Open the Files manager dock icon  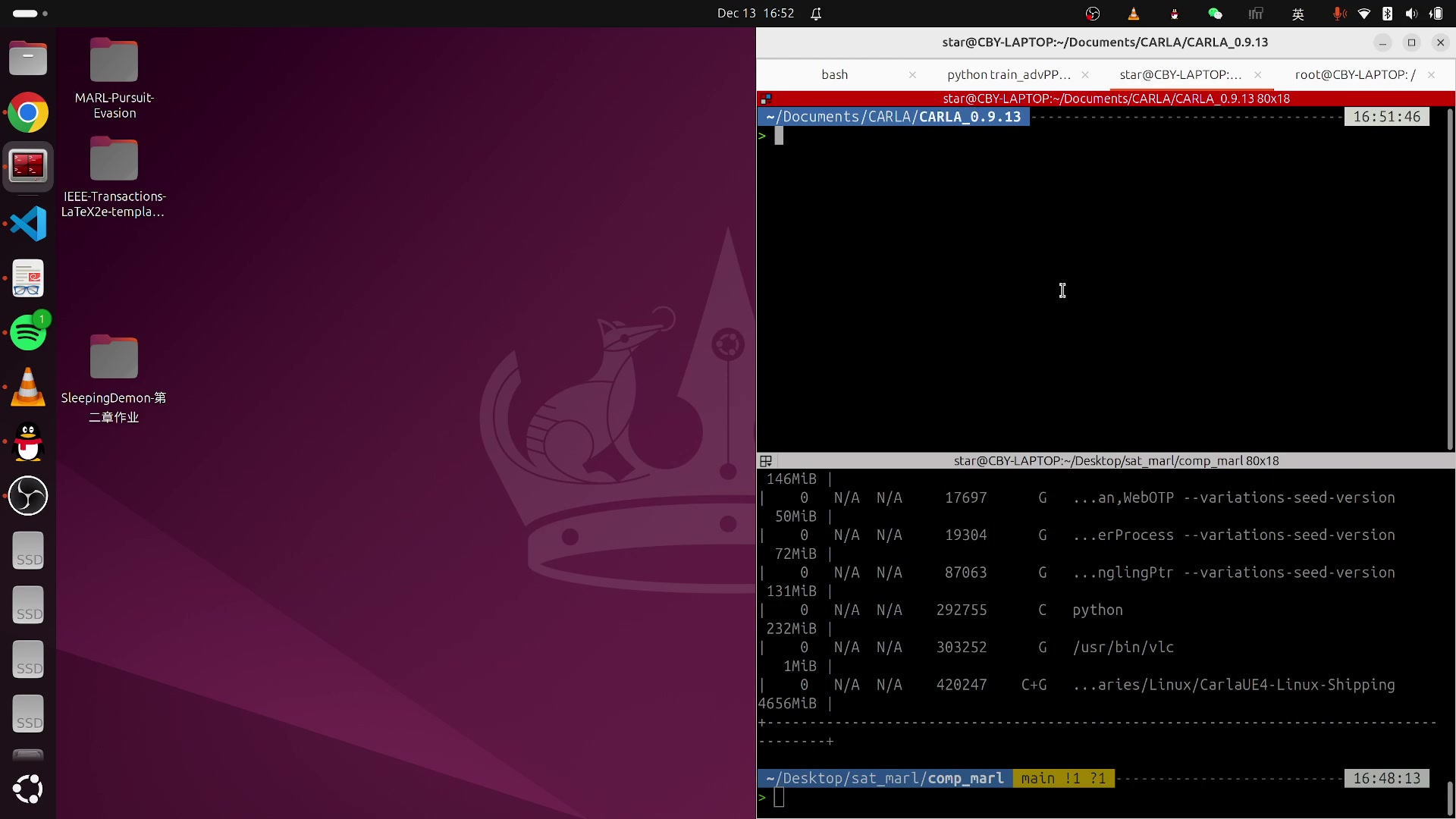coord(28,58)
